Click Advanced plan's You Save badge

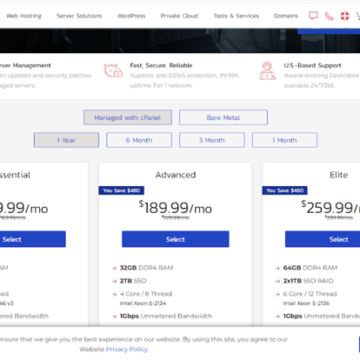121,190
